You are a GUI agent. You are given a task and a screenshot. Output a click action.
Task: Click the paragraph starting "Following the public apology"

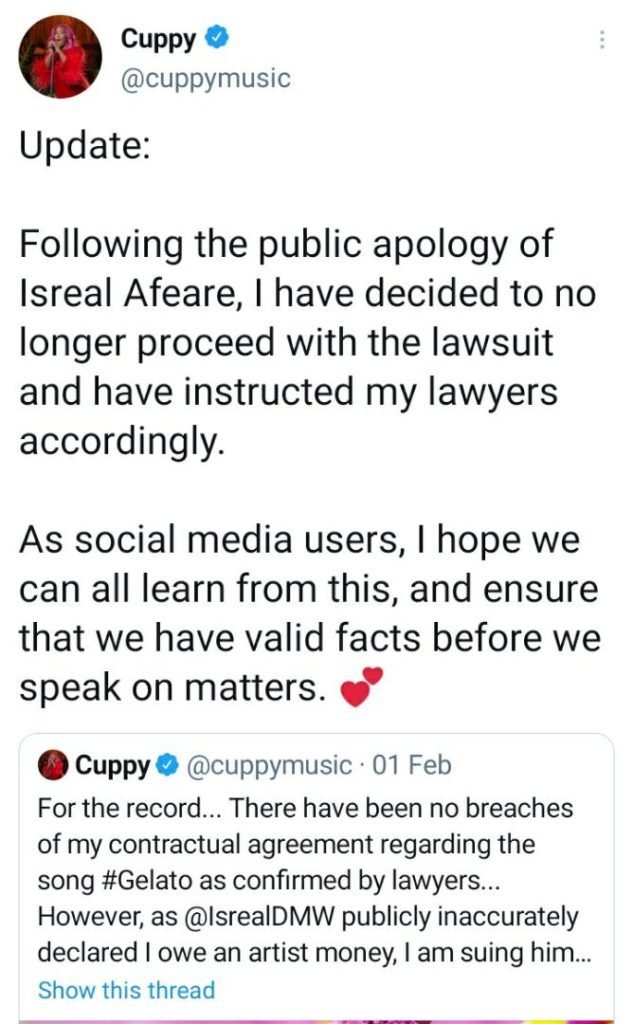(x=300, y=343)
